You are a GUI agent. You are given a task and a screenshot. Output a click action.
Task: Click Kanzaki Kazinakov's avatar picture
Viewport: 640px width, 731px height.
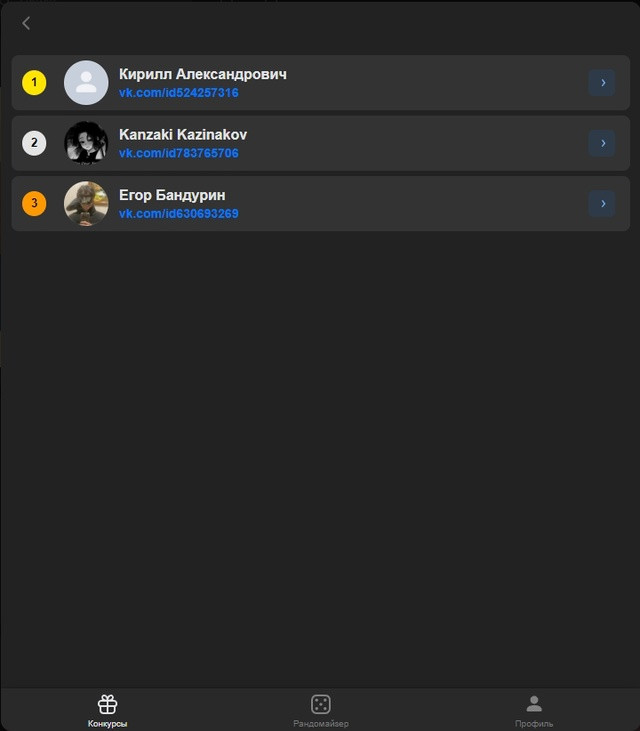click(x=86, y=143)
